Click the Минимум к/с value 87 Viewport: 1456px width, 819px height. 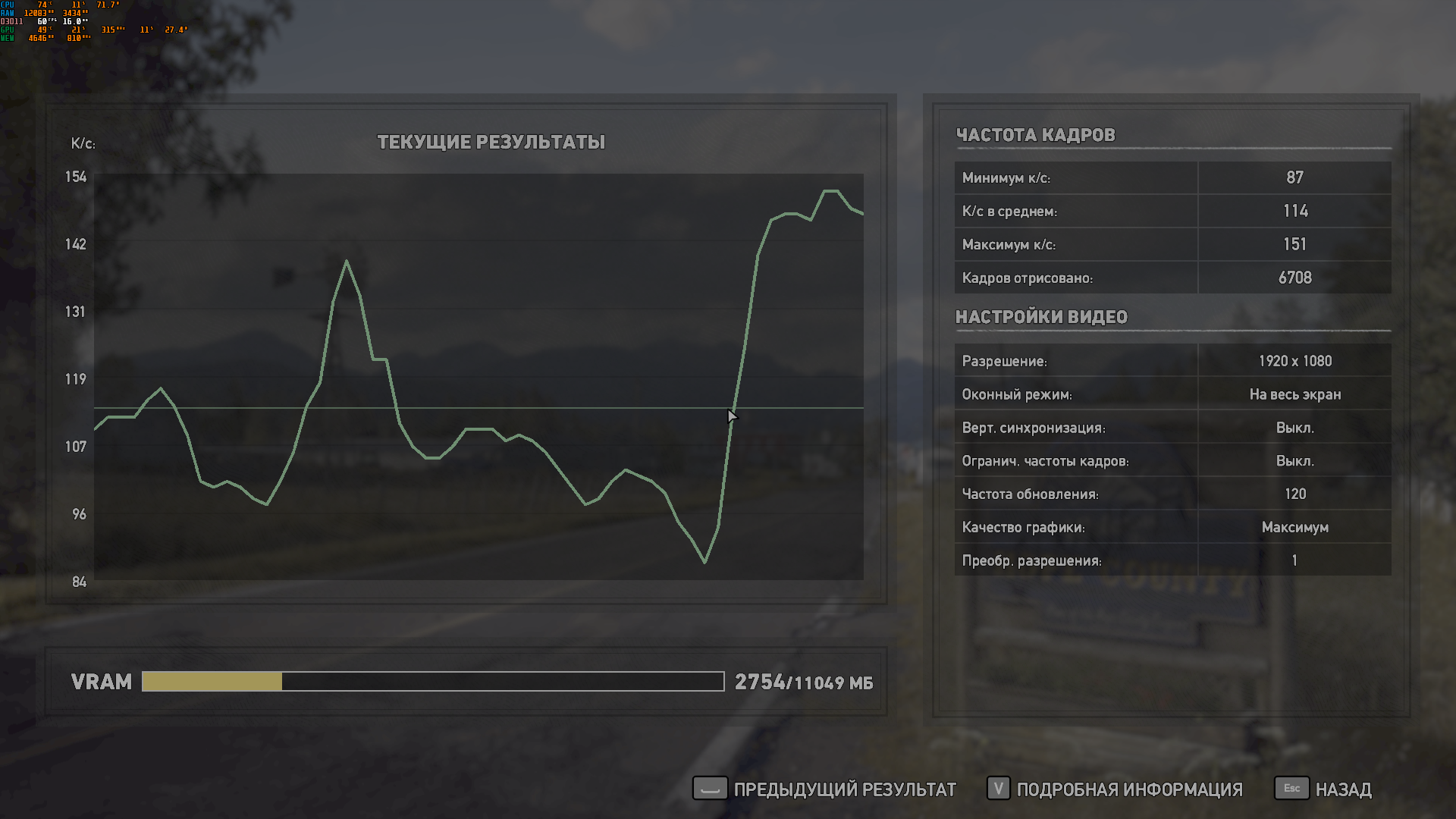tap(1294, 177)
